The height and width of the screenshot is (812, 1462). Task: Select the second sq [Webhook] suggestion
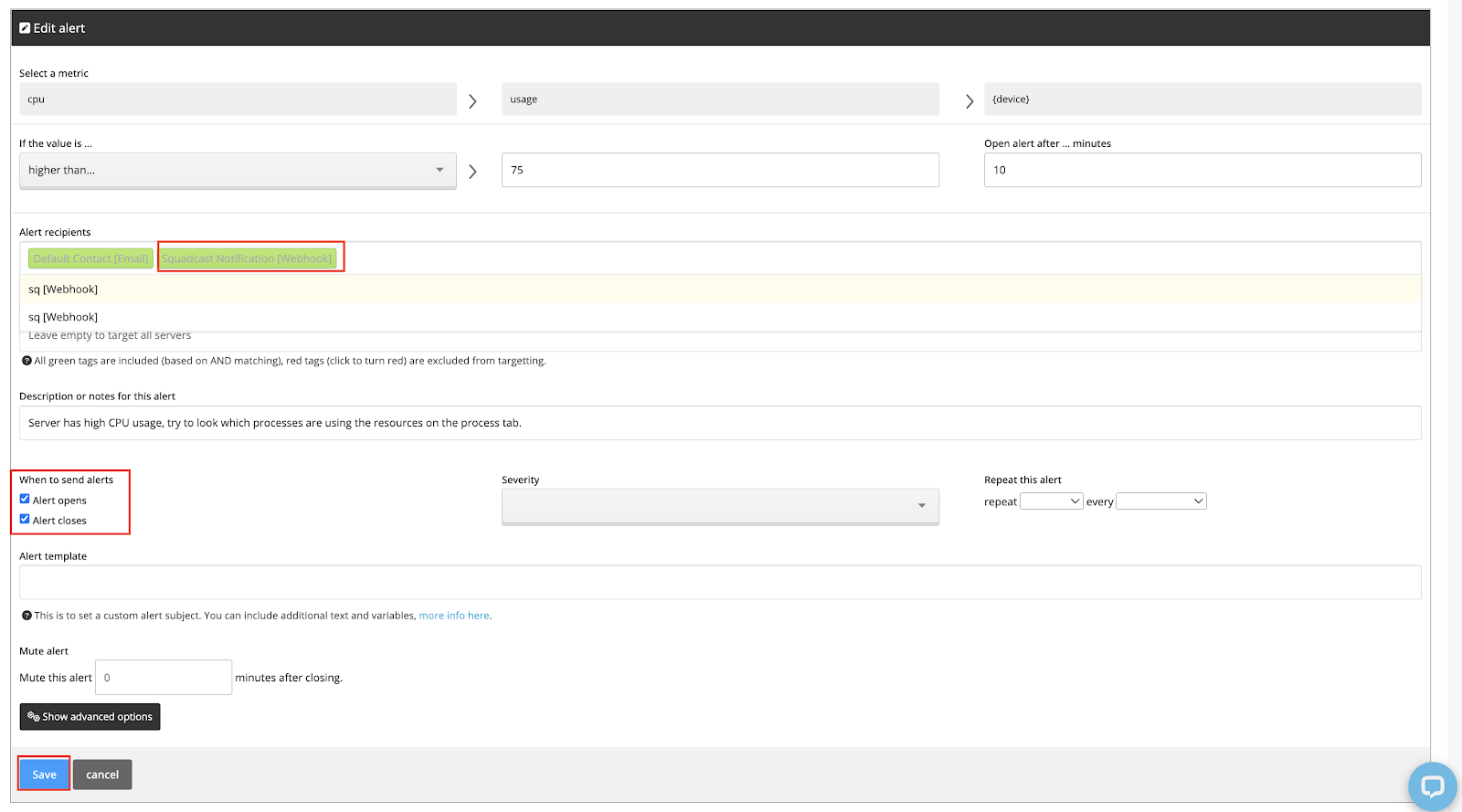pos(720,317)
